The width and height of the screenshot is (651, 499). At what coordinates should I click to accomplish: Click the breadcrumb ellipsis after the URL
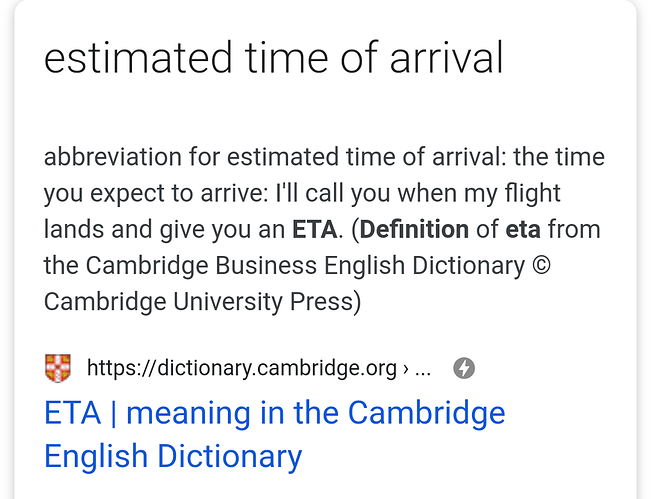click(423, 372)
